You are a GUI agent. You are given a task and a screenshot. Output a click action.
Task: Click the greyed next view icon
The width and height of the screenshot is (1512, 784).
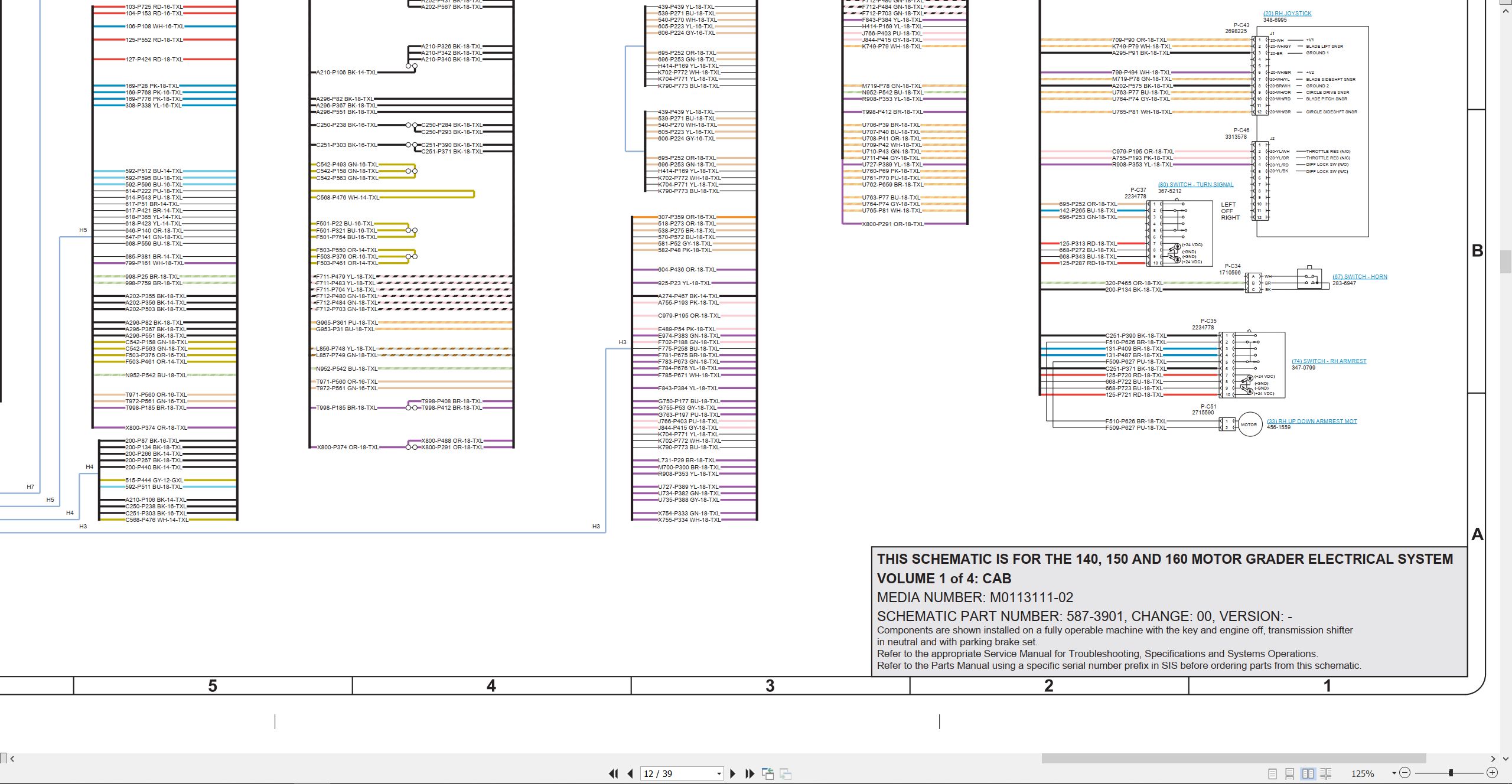[x=786, y=773]
